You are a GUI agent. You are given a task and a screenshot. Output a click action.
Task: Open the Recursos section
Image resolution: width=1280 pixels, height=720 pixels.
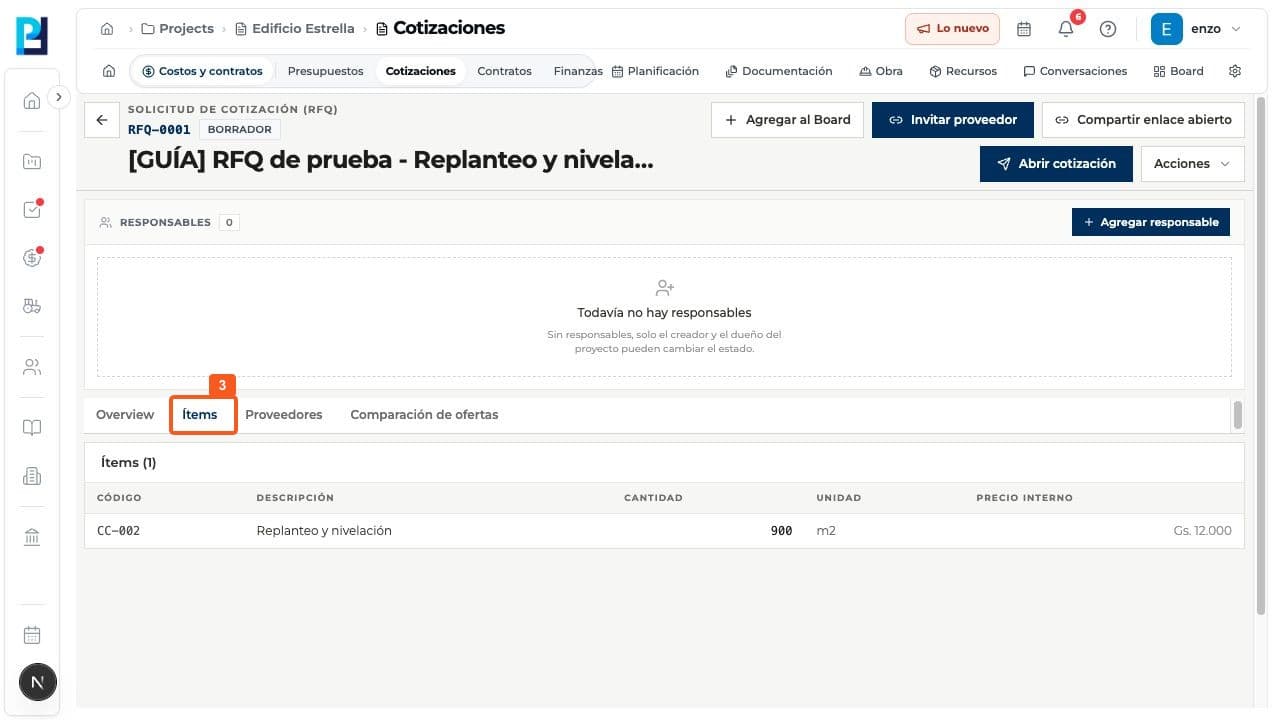[963, 71]
